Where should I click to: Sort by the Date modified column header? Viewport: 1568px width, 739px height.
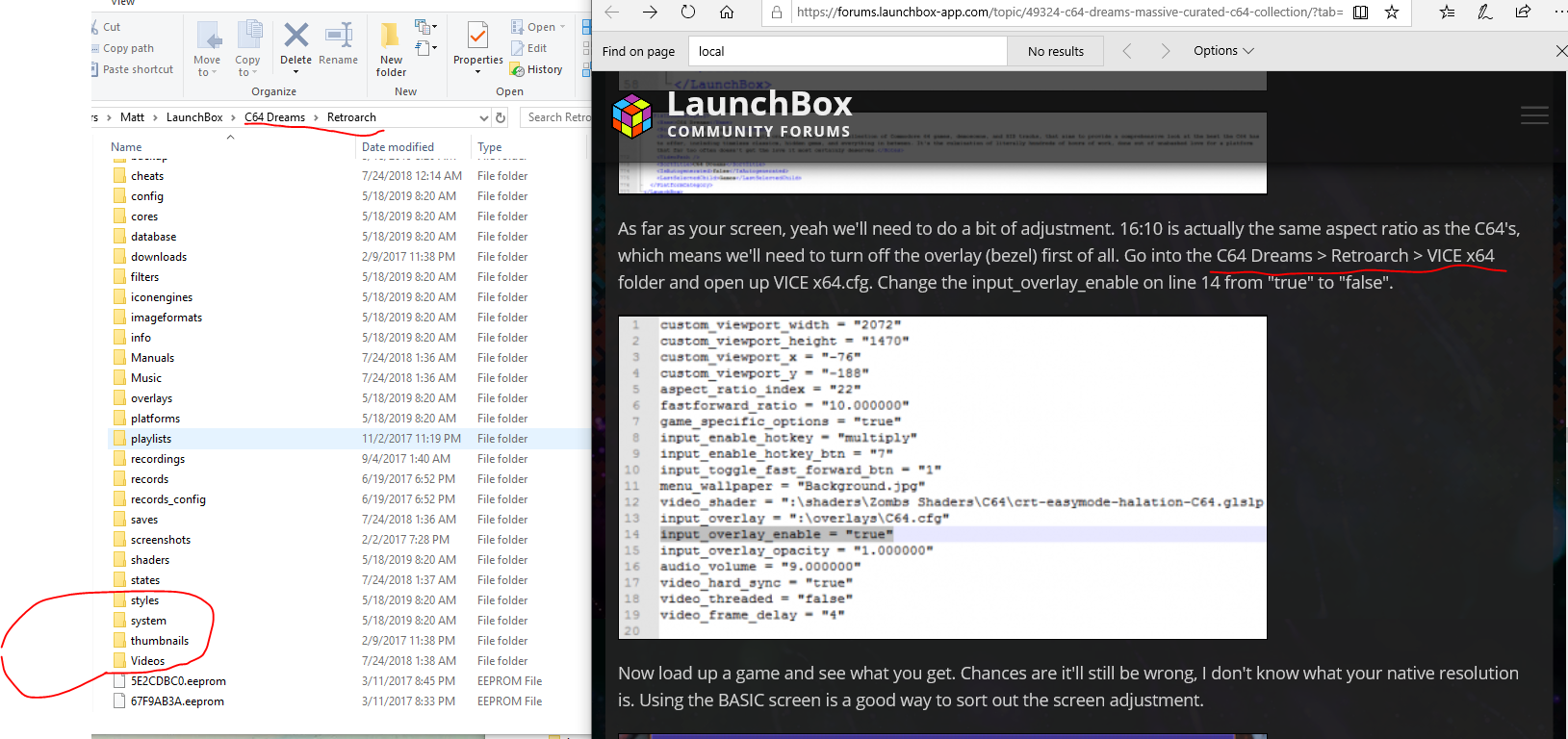coord(398,147)
